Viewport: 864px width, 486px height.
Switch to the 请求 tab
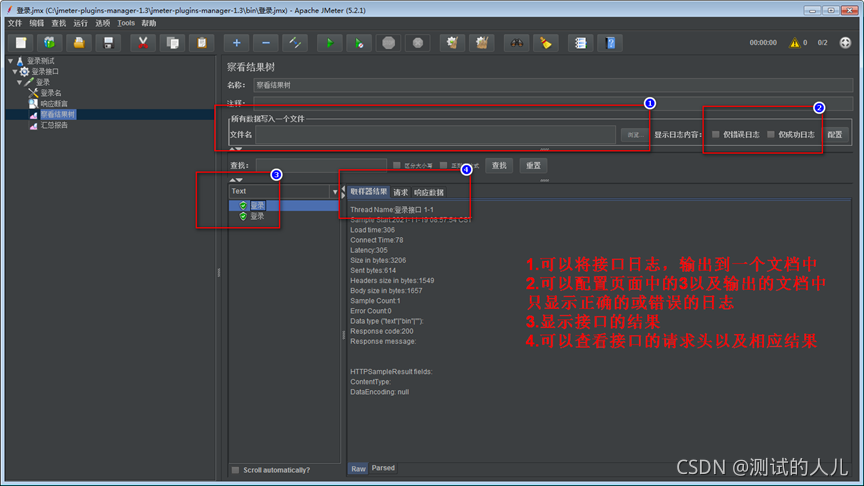pyautogui.click(x=401, y=192)
